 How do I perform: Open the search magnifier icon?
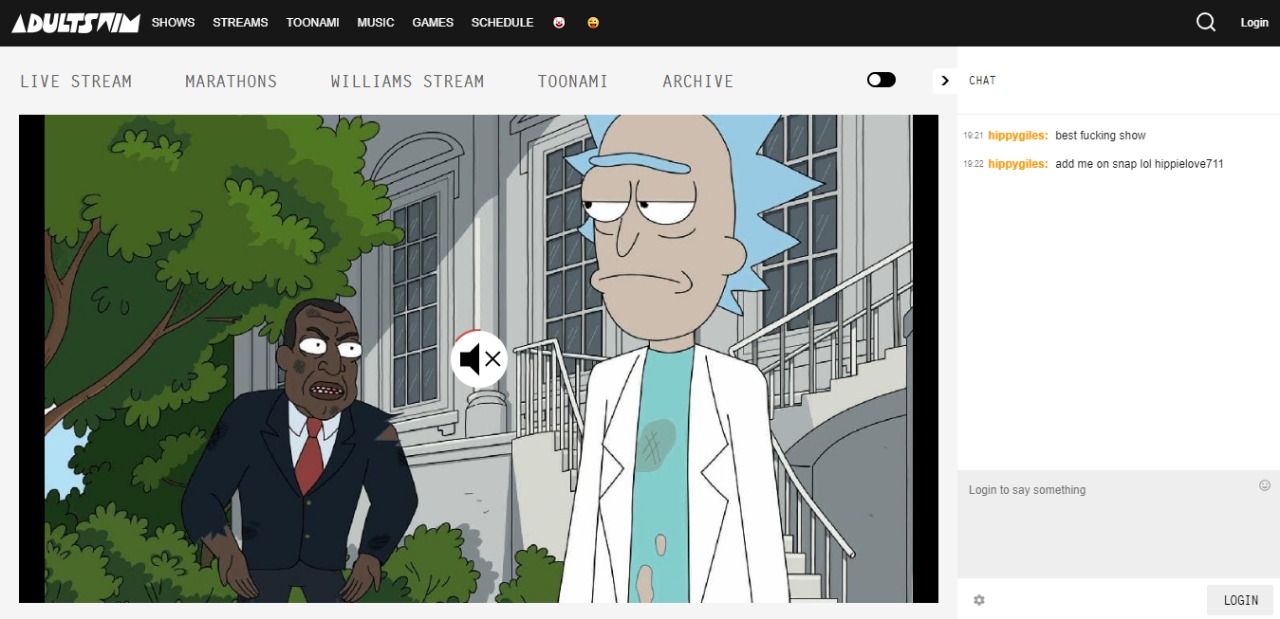coord(1206,22)
